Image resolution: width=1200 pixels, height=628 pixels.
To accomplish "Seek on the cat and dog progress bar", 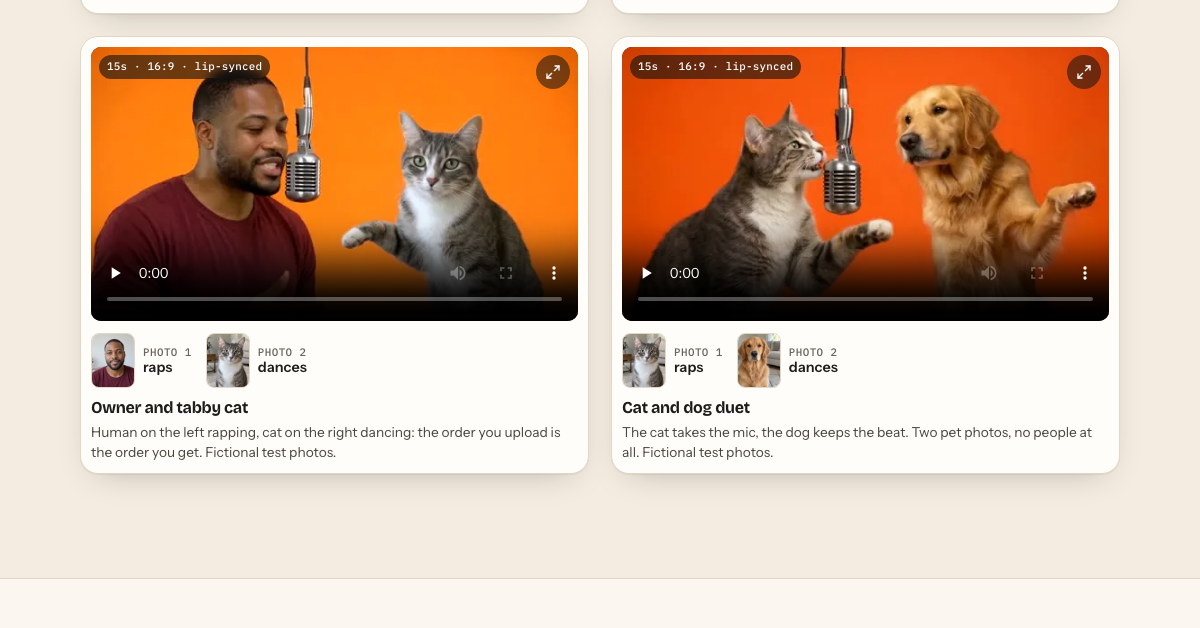I will [x=865, y=299].
